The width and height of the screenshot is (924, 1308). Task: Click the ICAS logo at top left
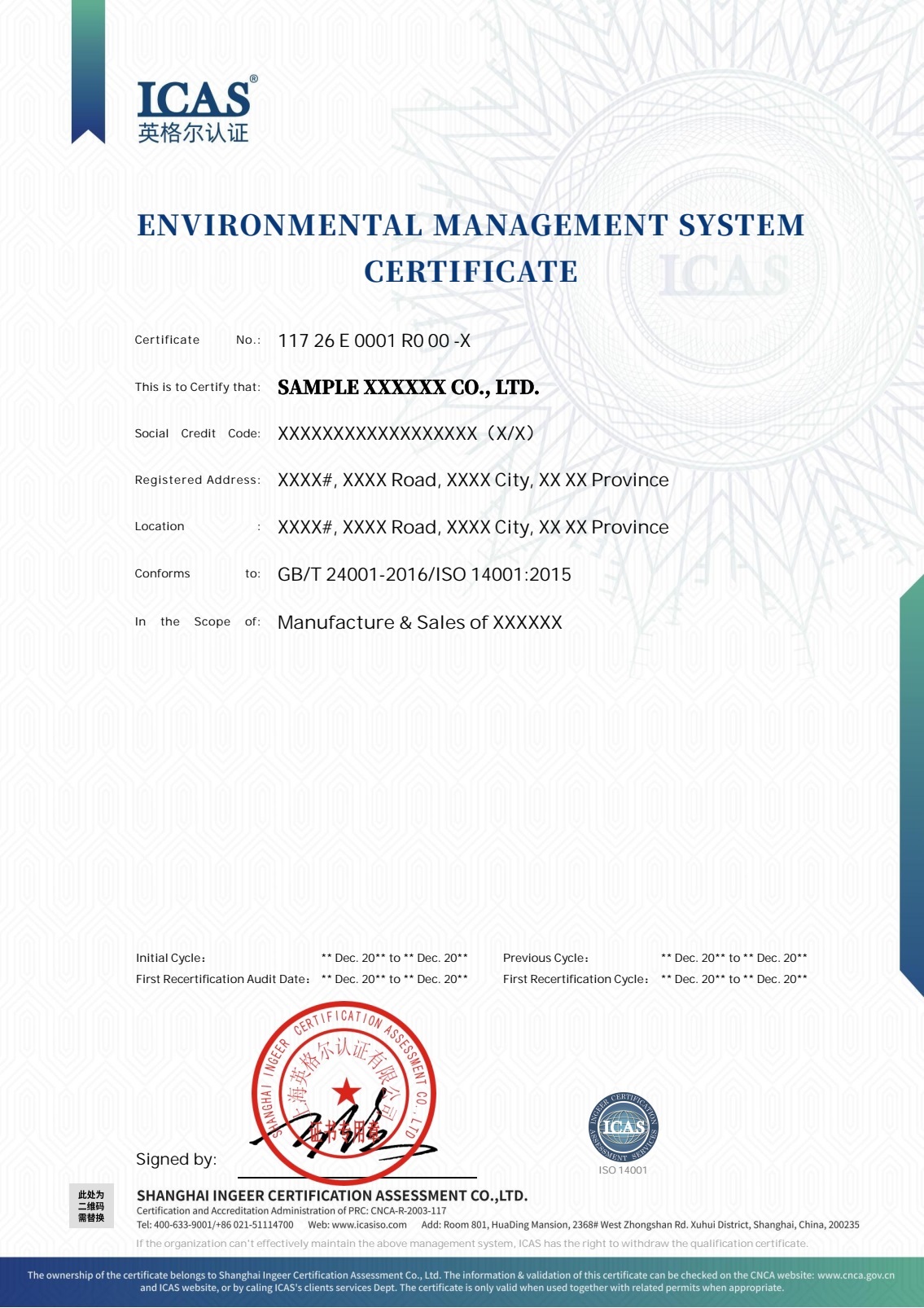197,109
